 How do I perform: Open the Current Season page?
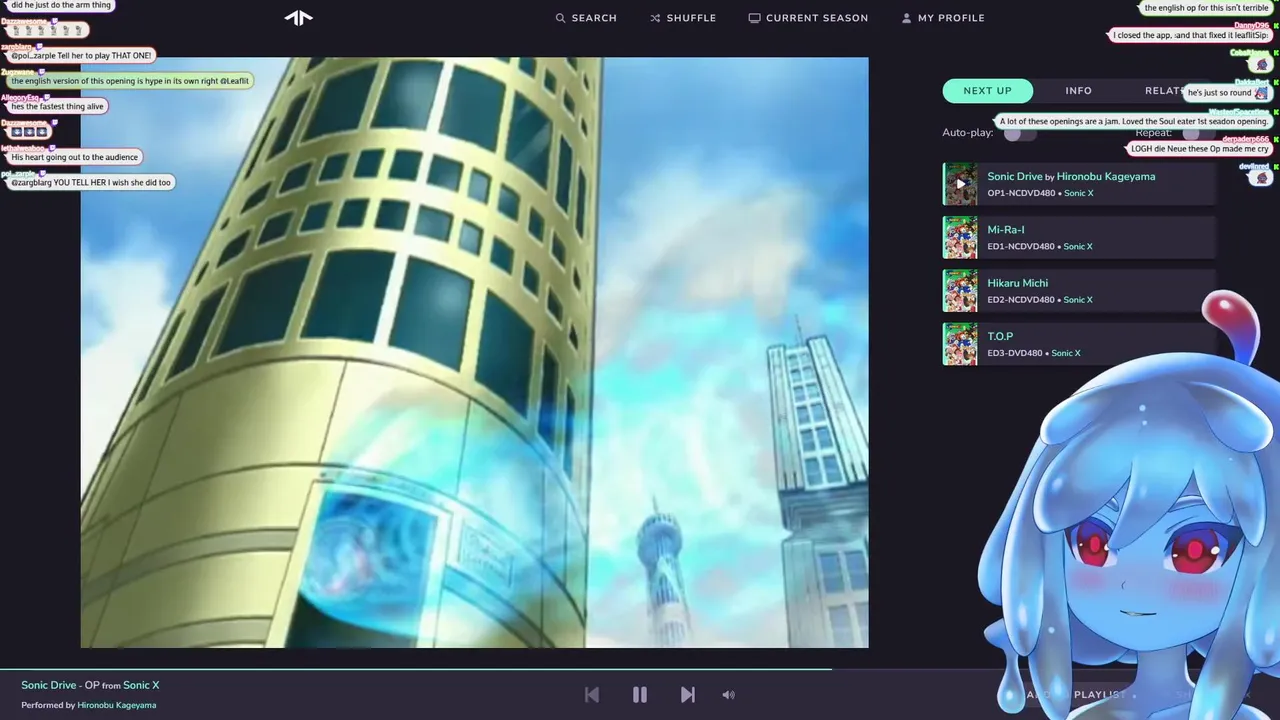808,18
